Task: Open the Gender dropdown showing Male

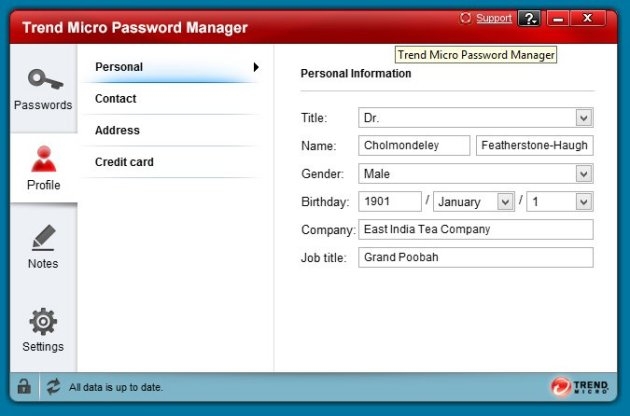Action: [x=476, y=174]
